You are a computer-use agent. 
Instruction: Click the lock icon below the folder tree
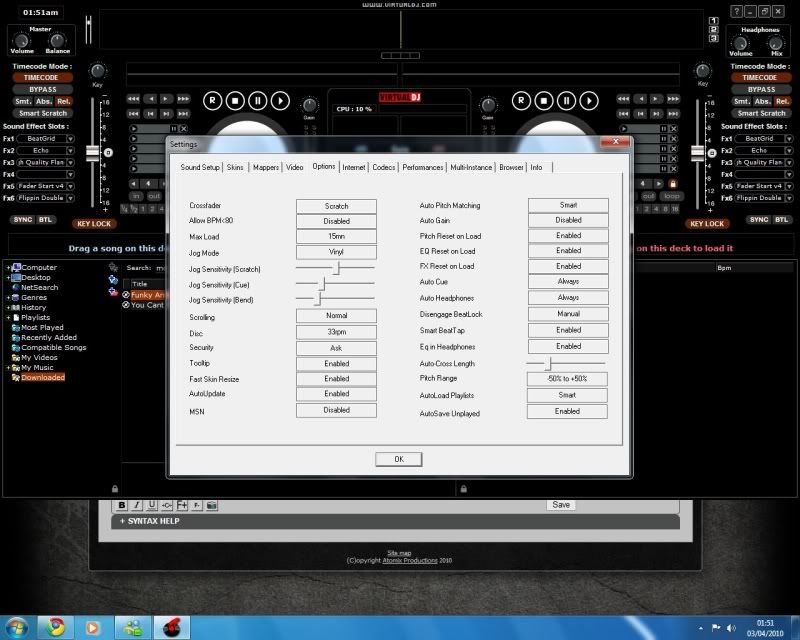point(115,488)
